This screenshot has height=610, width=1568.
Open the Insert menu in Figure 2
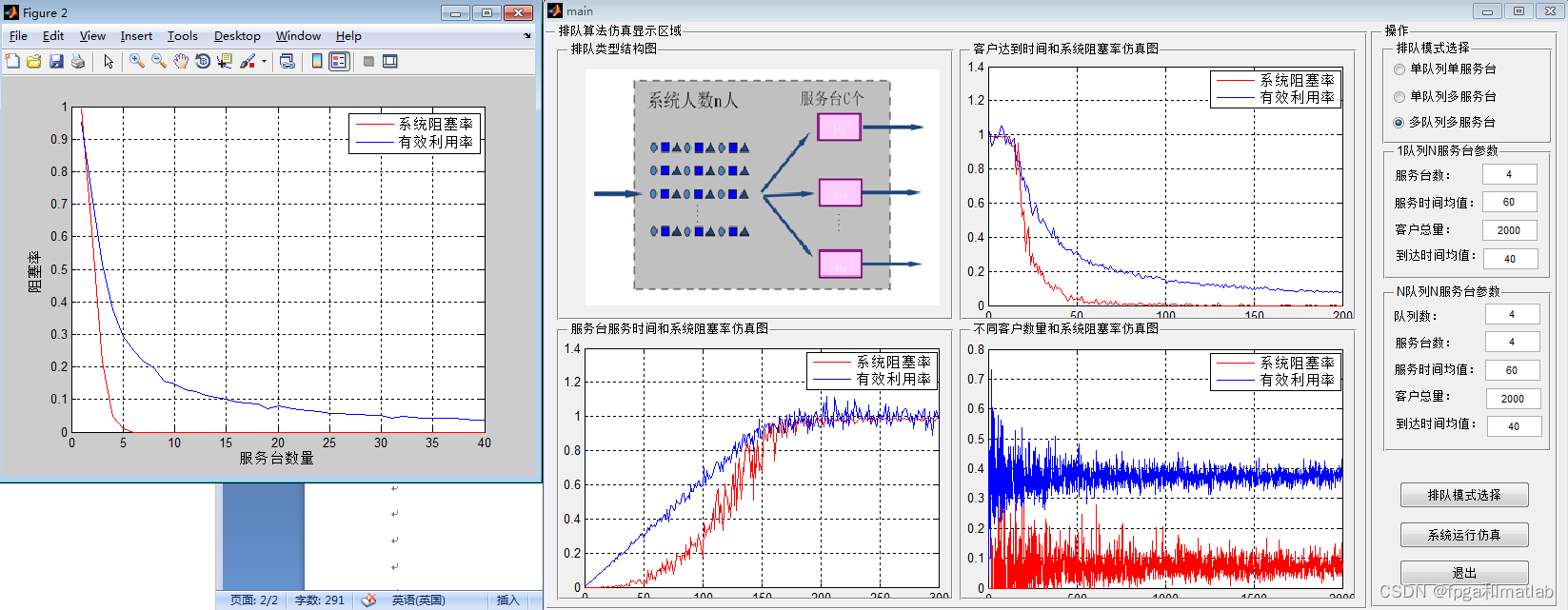(136, 36)
